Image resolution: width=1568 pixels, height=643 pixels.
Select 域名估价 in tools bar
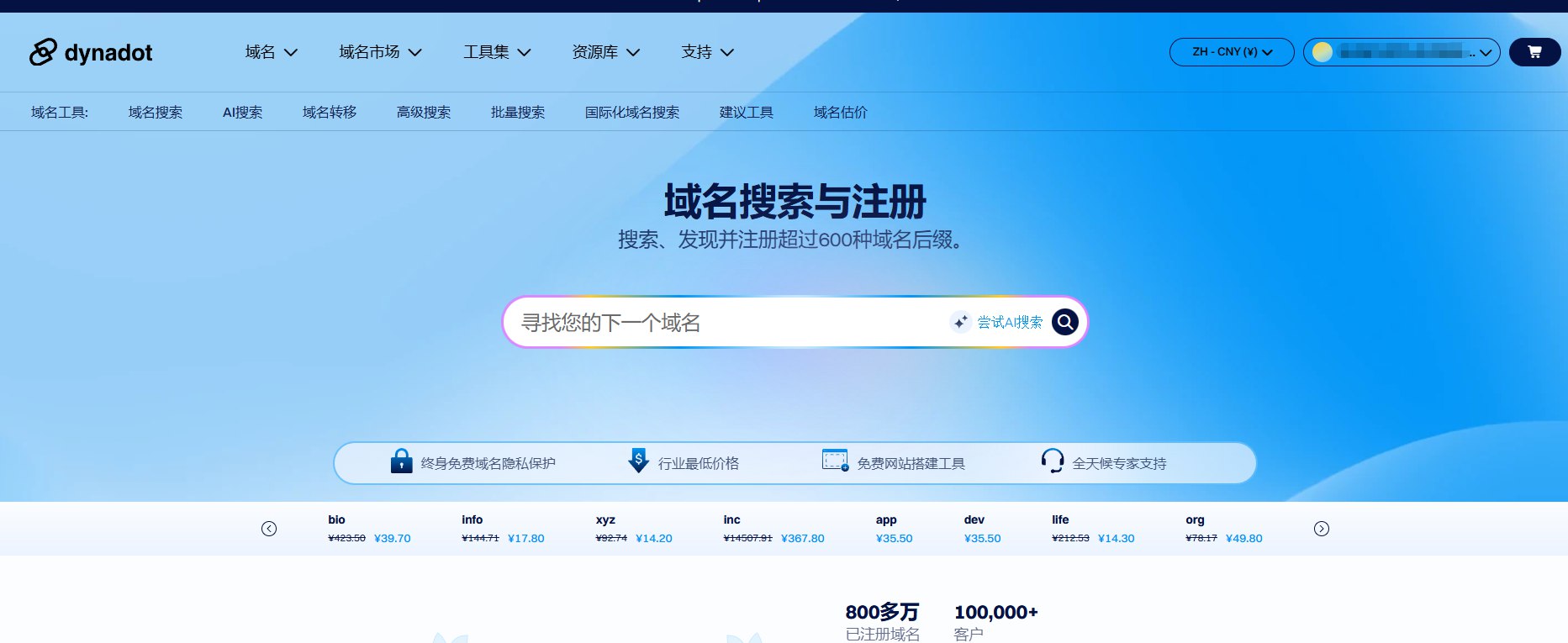click(x=840, y=112)
